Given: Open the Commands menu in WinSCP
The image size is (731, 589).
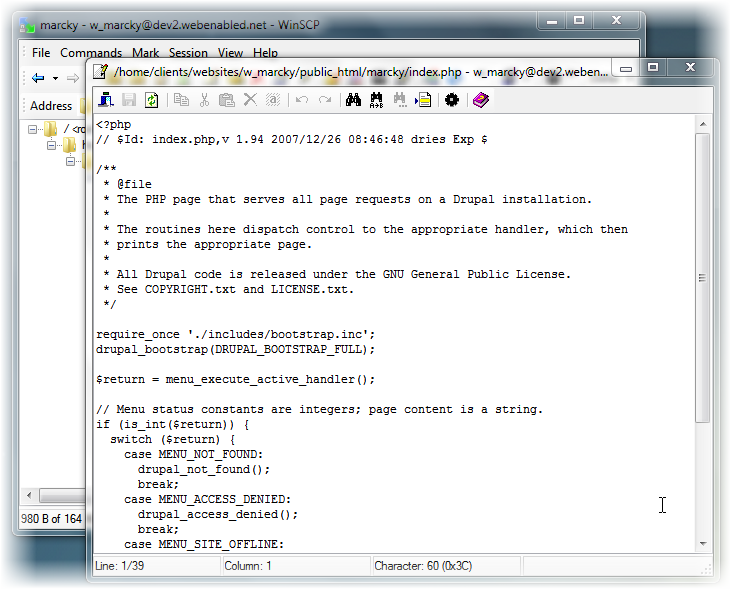Looking at the screenshot, I should tap(91, 53).
